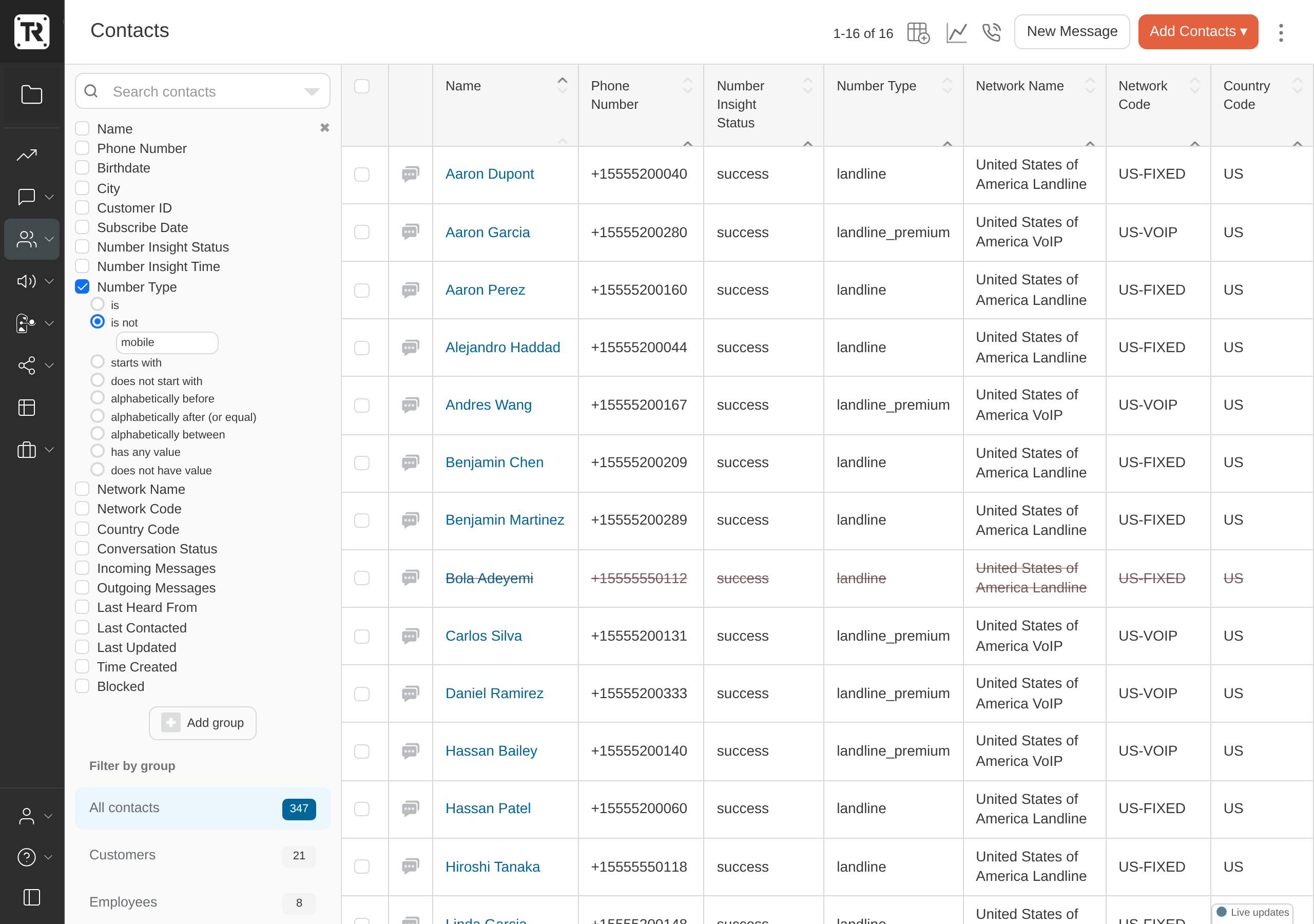Open the user account icon in sidebar

click(26, 816)
